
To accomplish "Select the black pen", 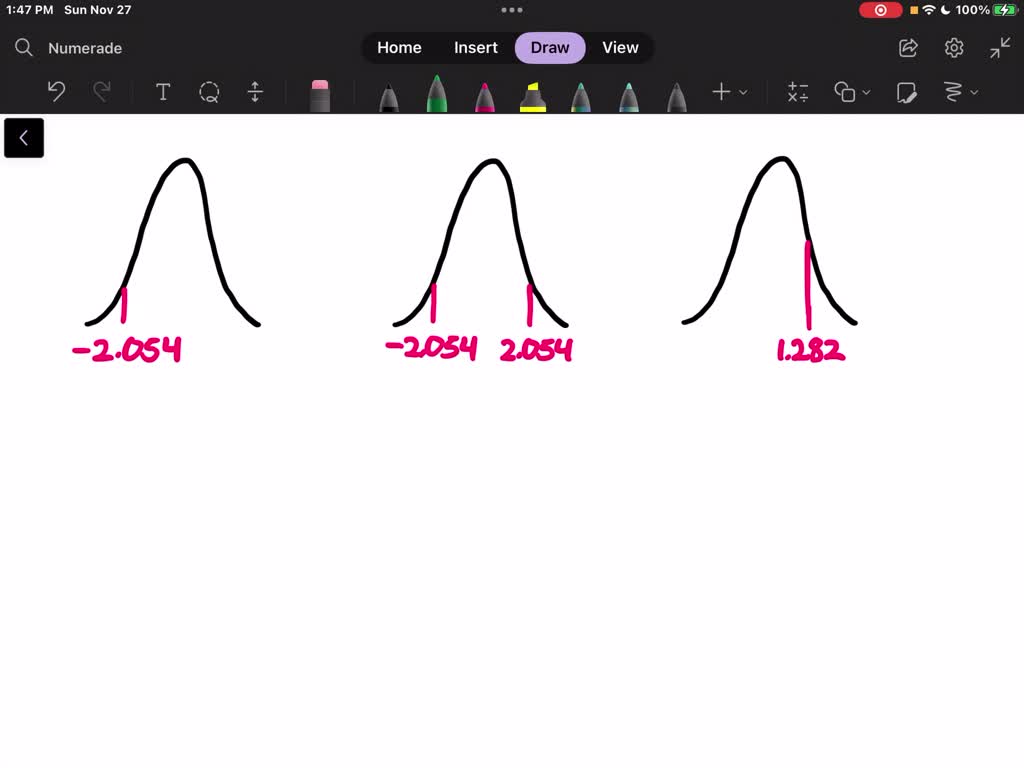I will (388, 97).
